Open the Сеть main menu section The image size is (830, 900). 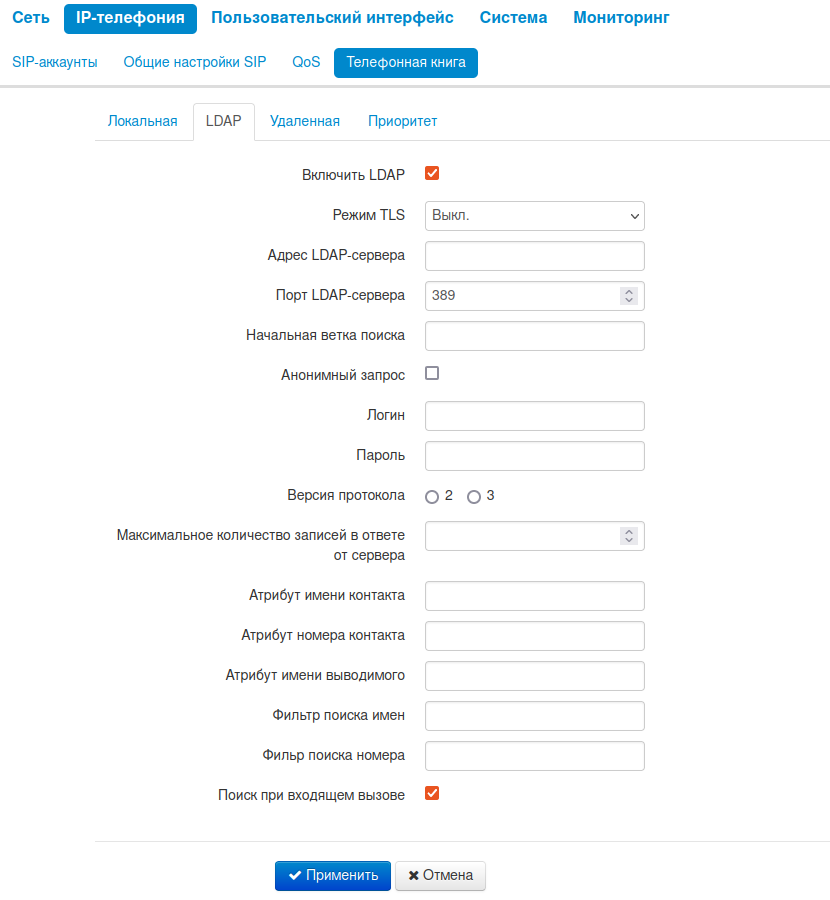coord(31,18)
